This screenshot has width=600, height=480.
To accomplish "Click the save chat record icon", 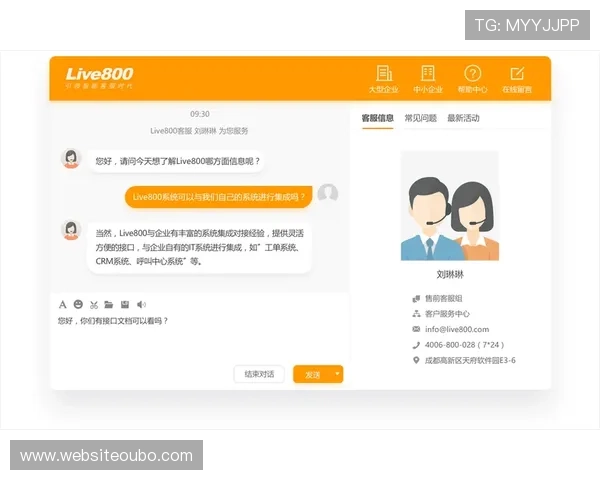I will (125, 305).
